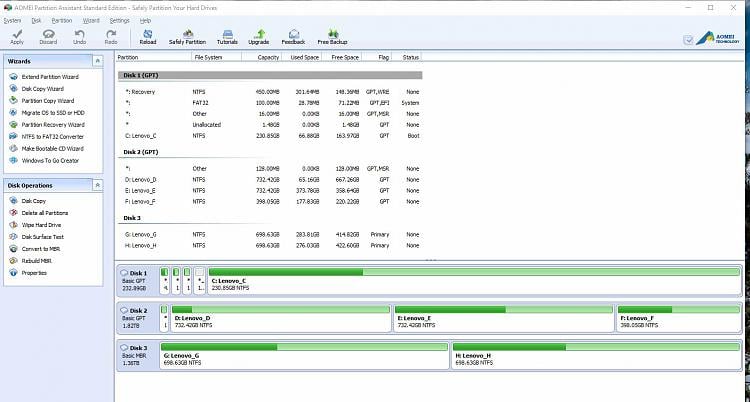Collapse the Wizards panel
The image size is (750, 402).
pos(98,61)
